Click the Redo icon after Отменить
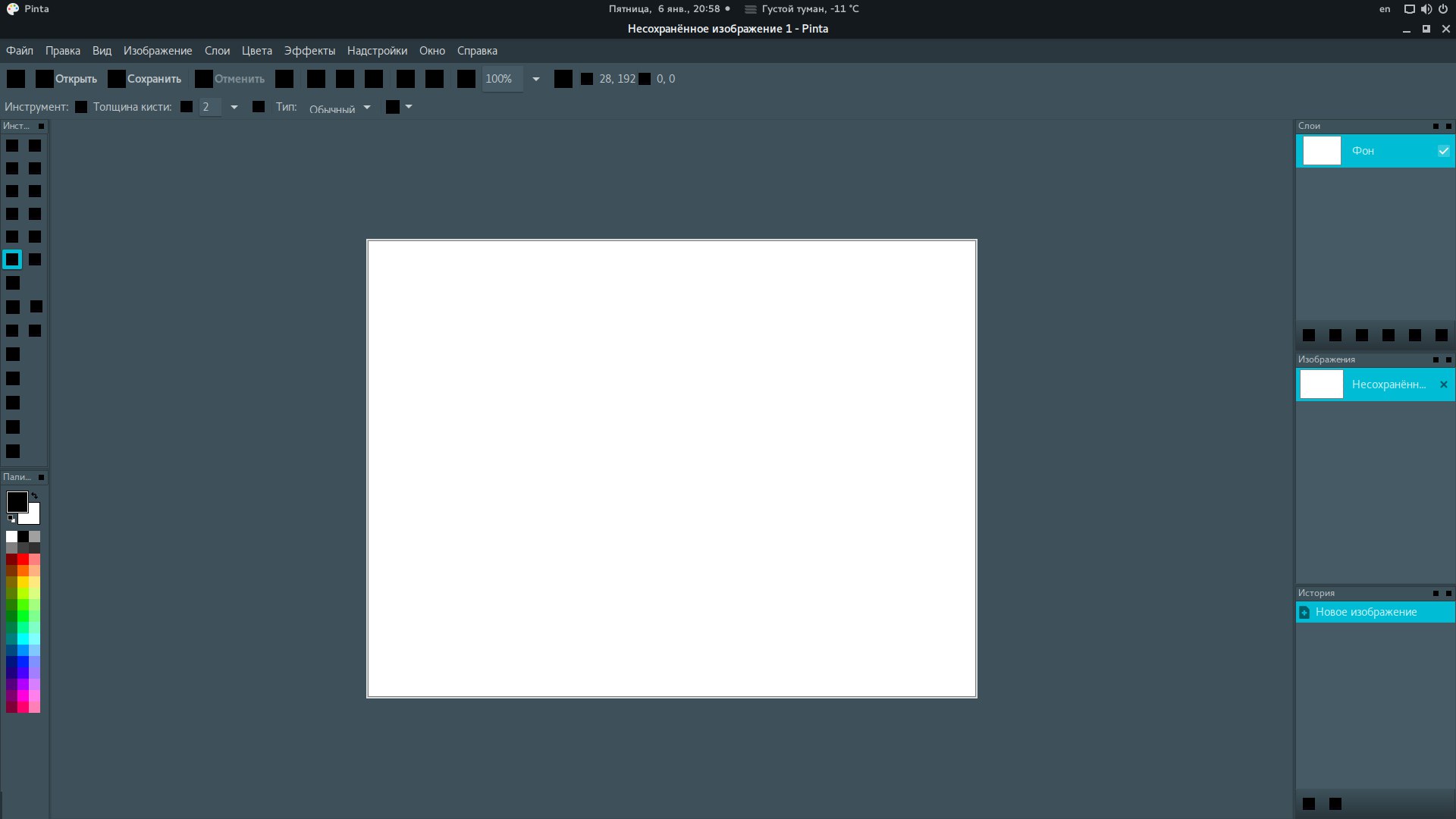1456x819 pixels. (284, 79)
